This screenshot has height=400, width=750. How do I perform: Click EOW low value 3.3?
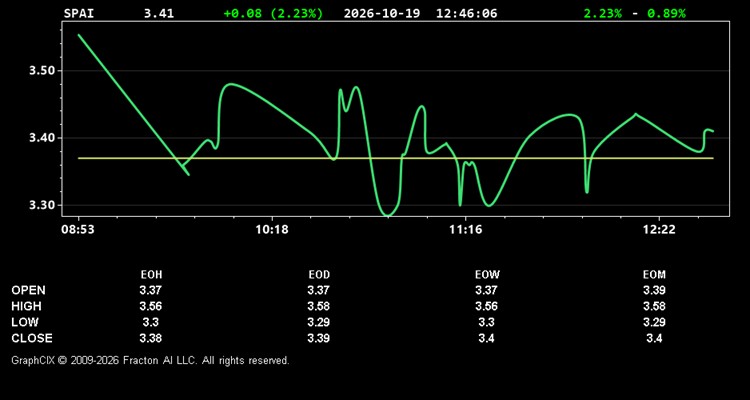pyautogui.click(x=486, y=322)
